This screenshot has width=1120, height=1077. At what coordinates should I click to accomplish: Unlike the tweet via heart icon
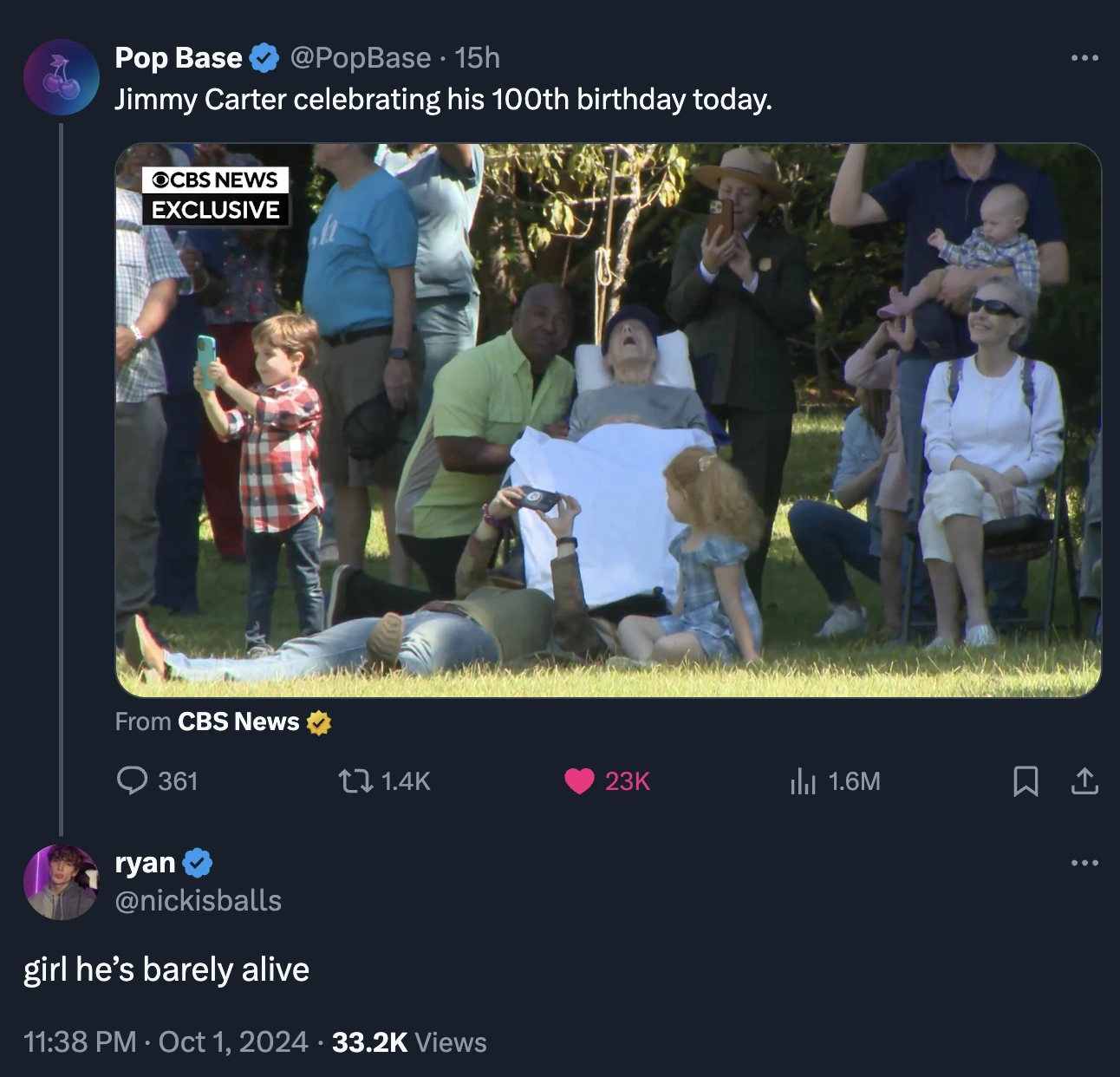[579, 781]
